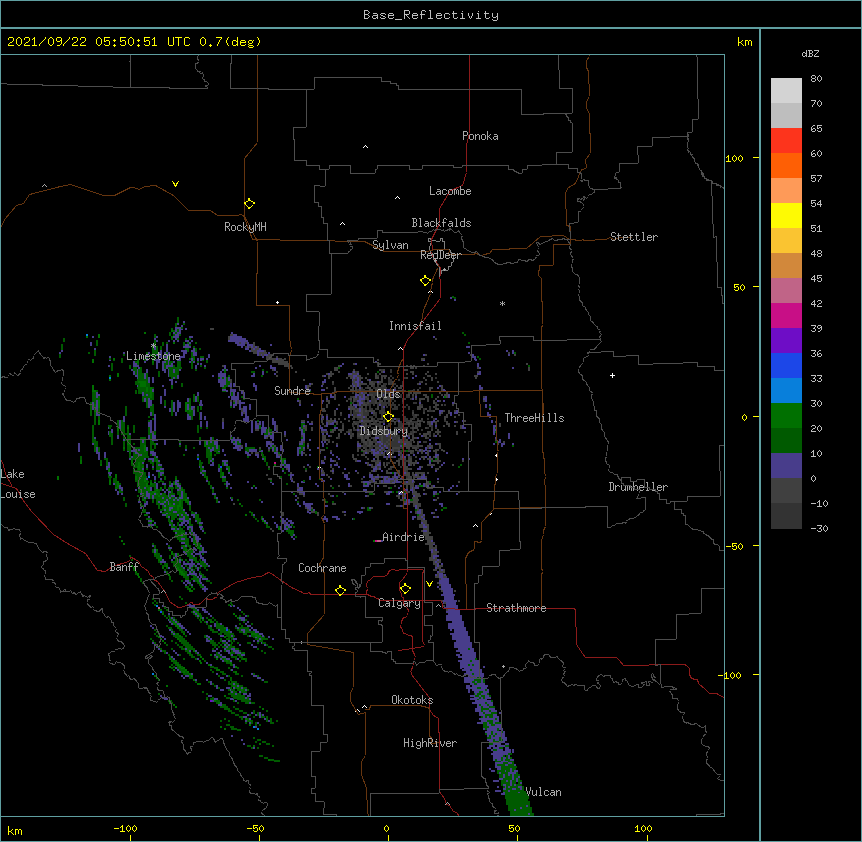Click the Vulcan town label
Screen dimensions: 862x842
544,792
